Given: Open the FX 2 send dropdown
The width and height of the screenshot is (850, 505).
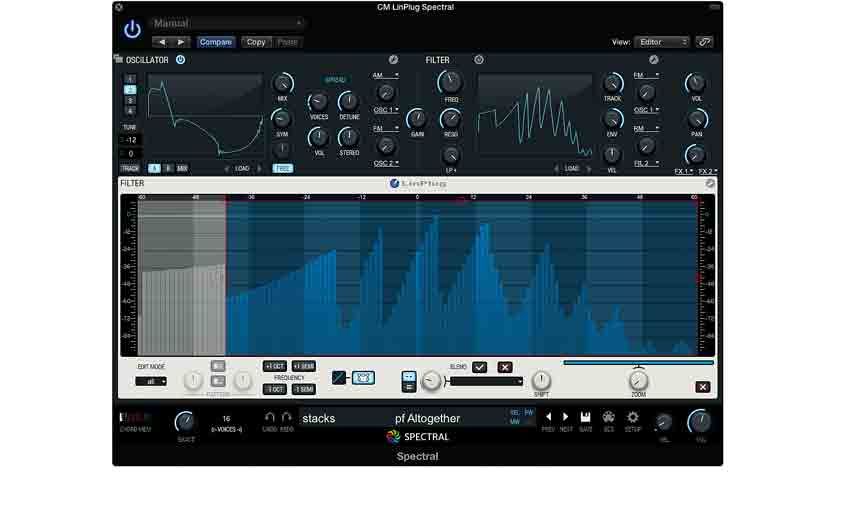Looking at the screenshot, I should coord(707,171).
